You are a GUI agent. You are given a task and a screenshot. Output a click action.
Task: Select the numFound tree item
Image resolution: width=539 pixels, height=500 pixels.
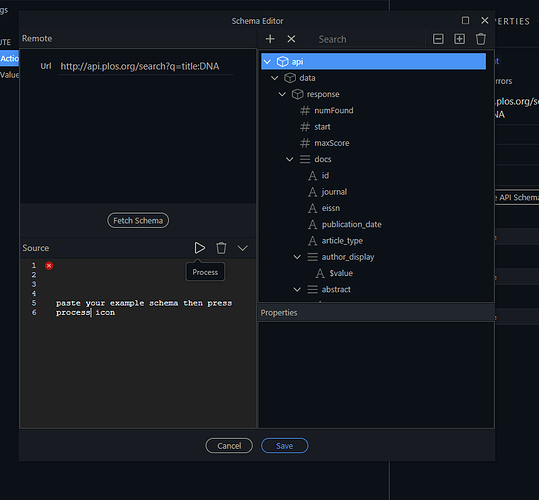click(x=333, y=110)
